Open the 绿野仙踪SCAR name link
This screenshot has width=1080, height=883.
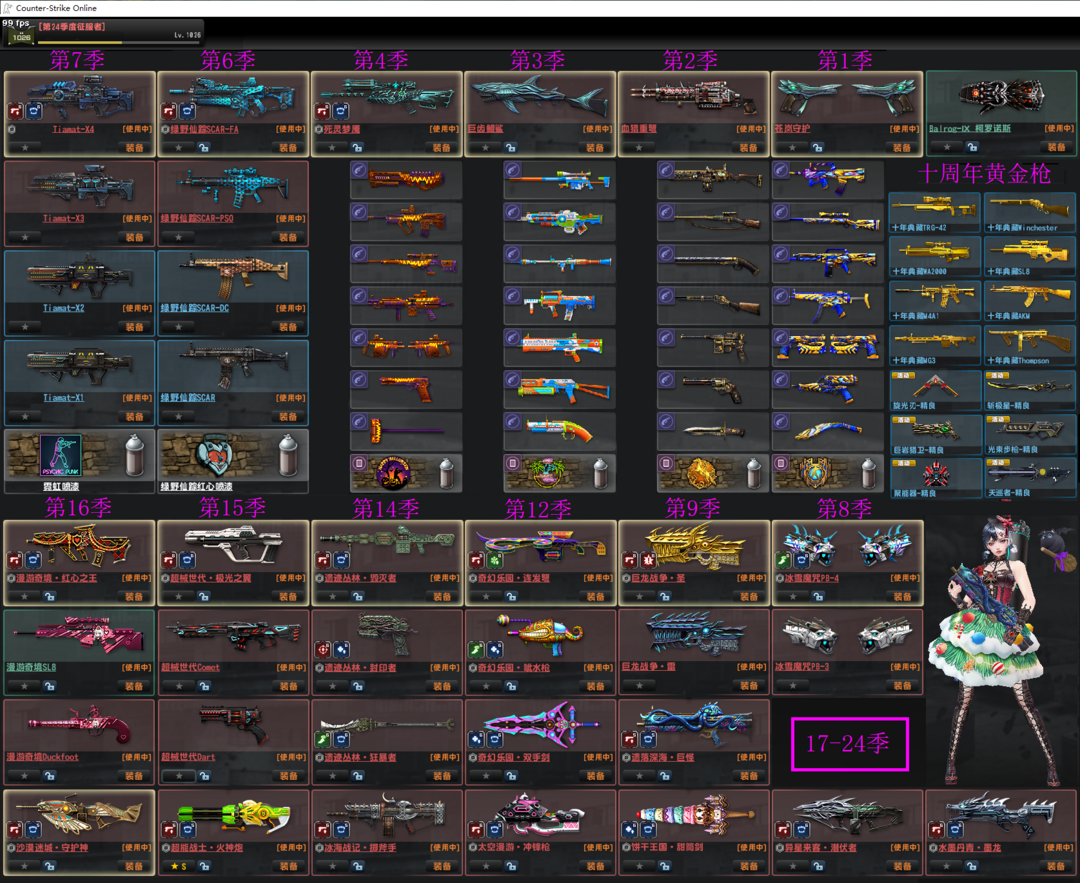tap(187, 397)
